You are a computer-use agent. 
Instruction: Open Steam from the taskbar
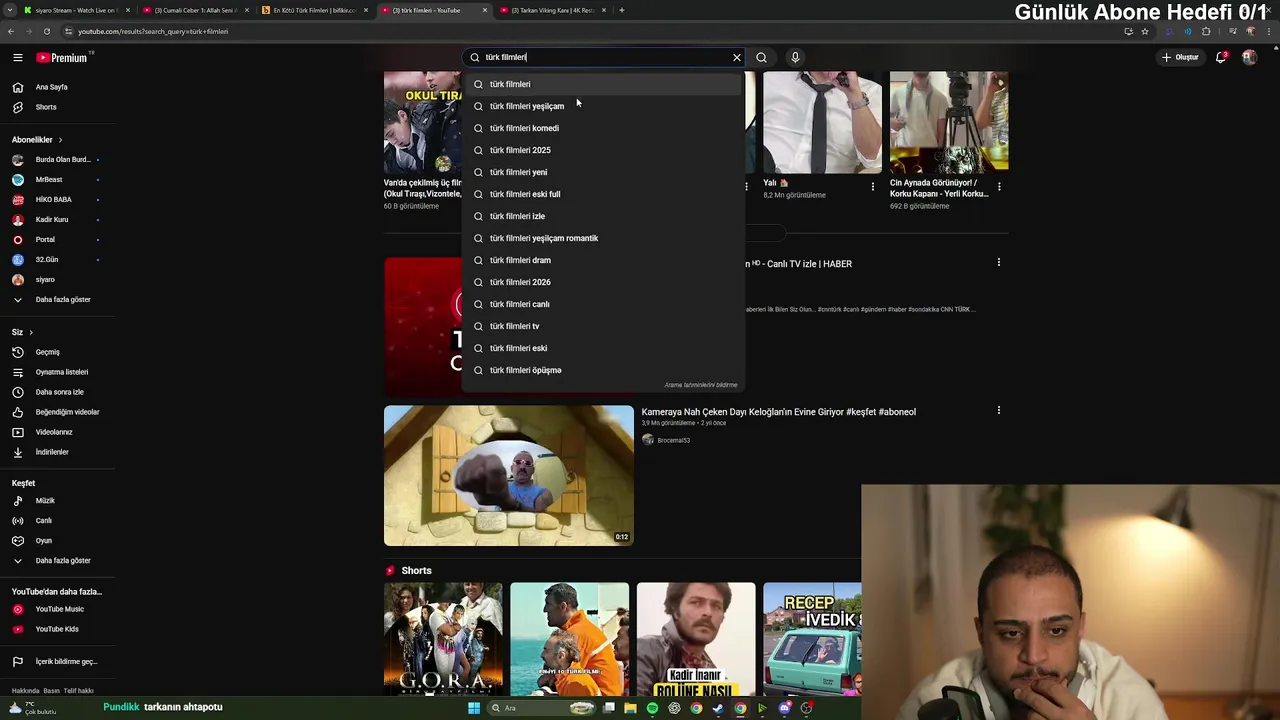(x=718, y=708)
